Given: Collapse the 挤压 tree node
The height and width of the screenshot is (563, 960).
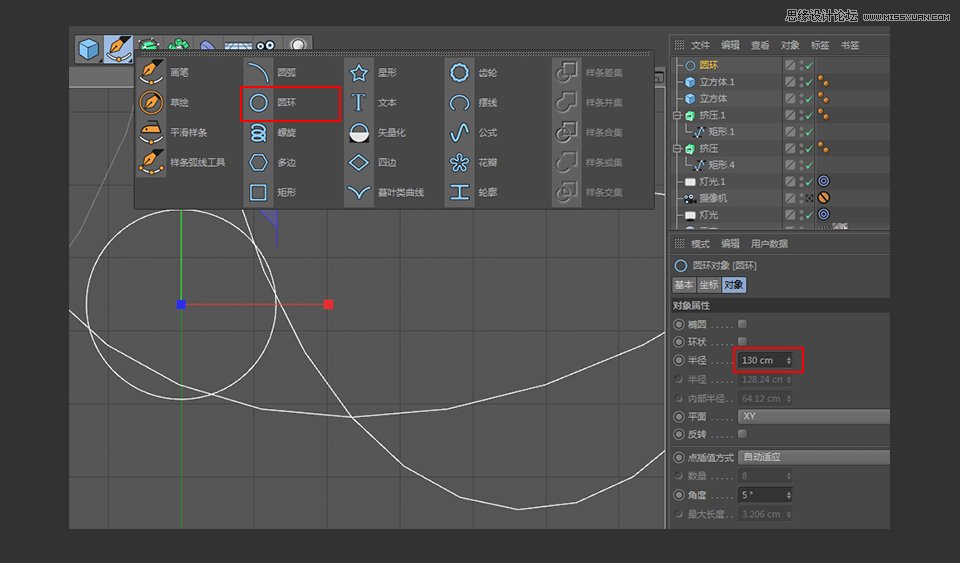Looking at the screenshot, I should pos(677,149).
